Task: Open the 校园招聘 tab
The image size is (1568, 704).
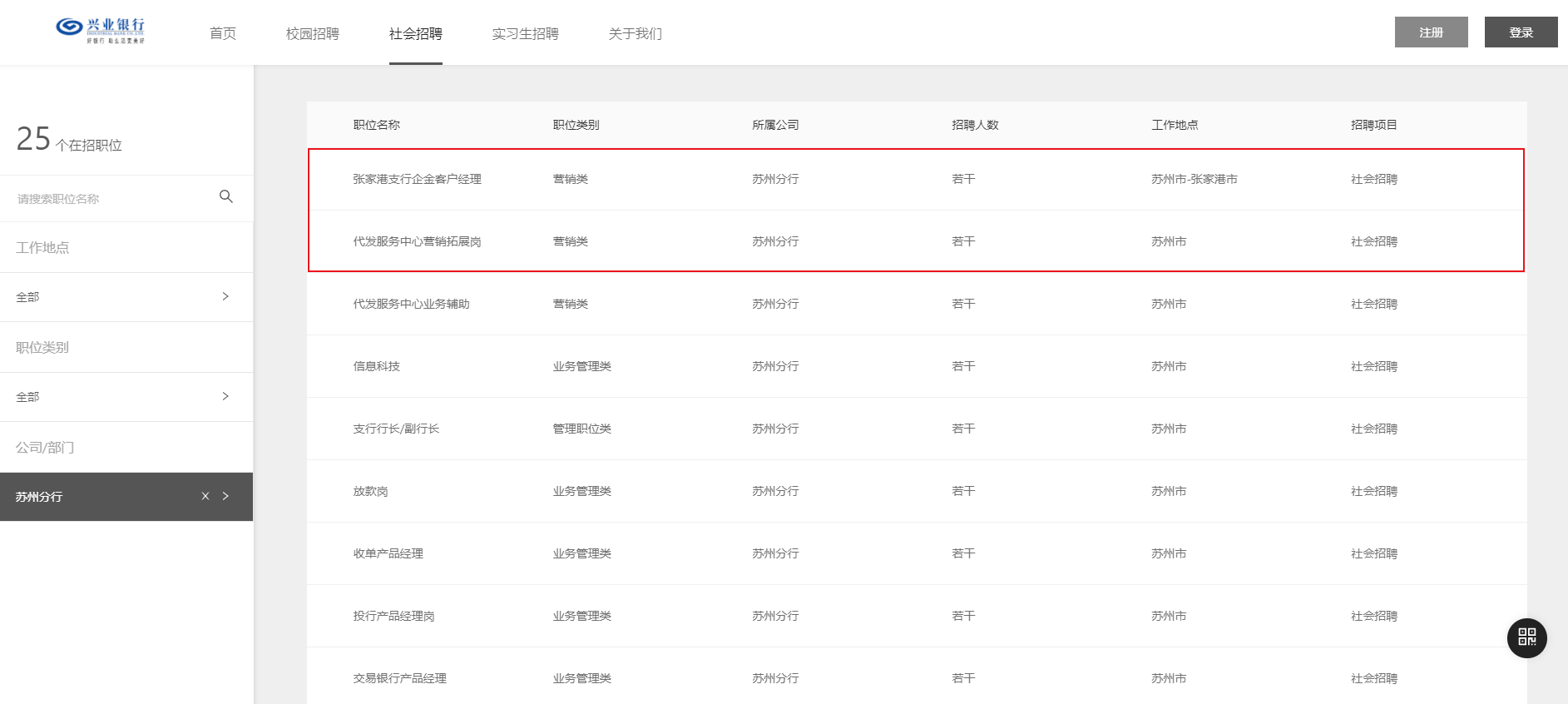Action: pyautogui.click(x=313, y=33)
